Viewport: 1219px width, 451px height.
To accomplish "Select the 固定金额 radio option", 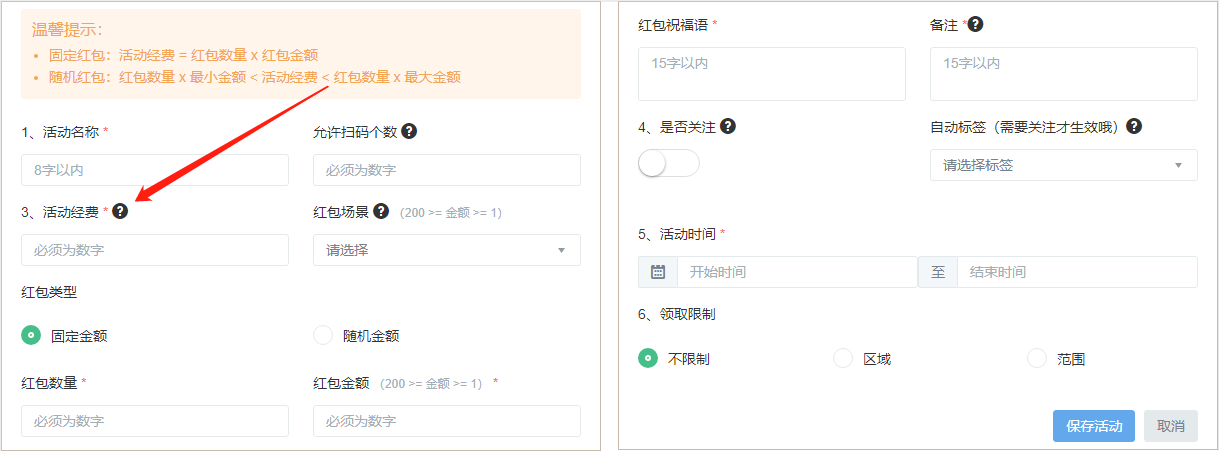I will pyautogui.click(x=31, y=335).
